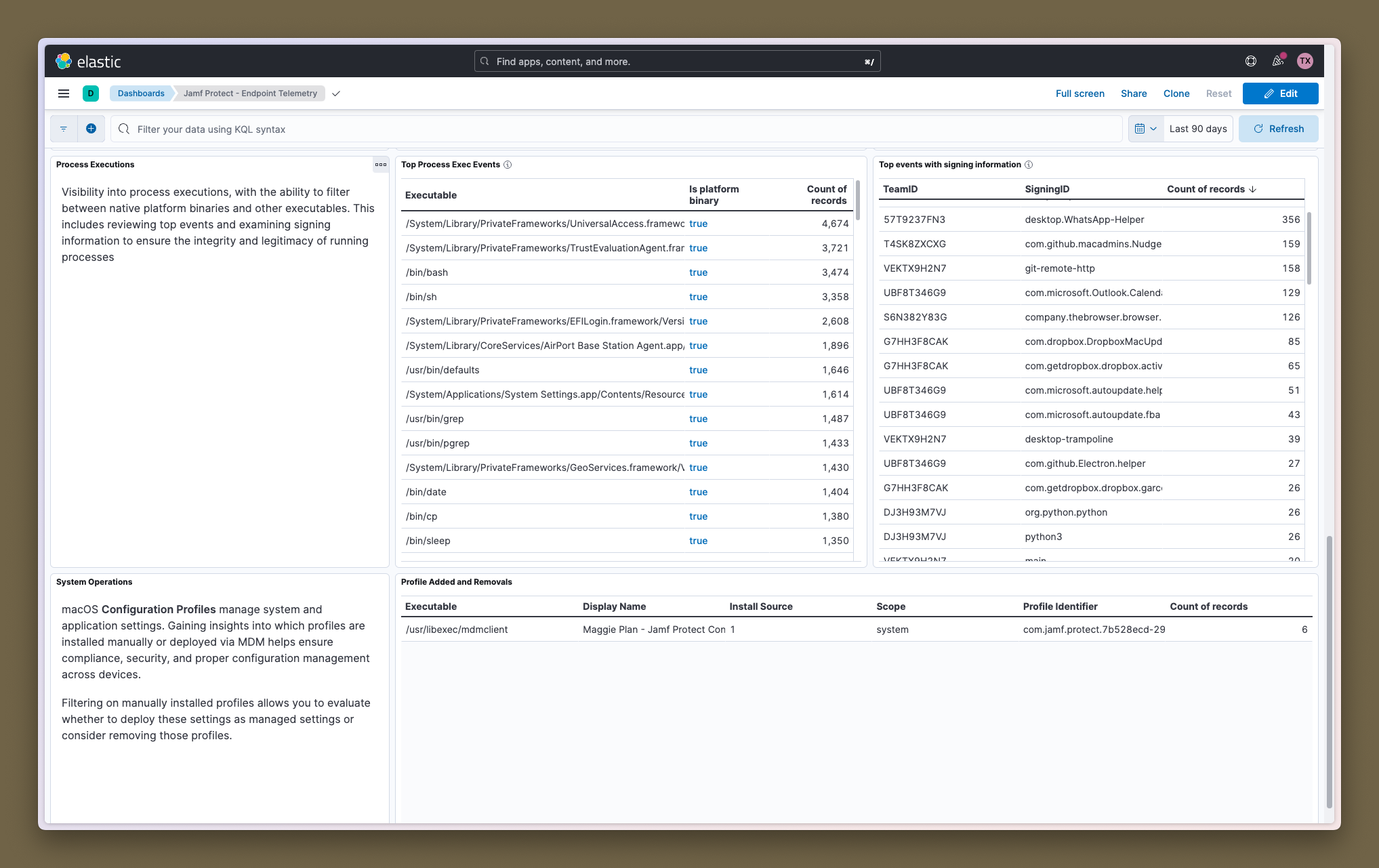Image resolution: width=1379 pixels, height=868 pixels.
Task: Add a filter using the blue plus icon
Action: [91, 129]
